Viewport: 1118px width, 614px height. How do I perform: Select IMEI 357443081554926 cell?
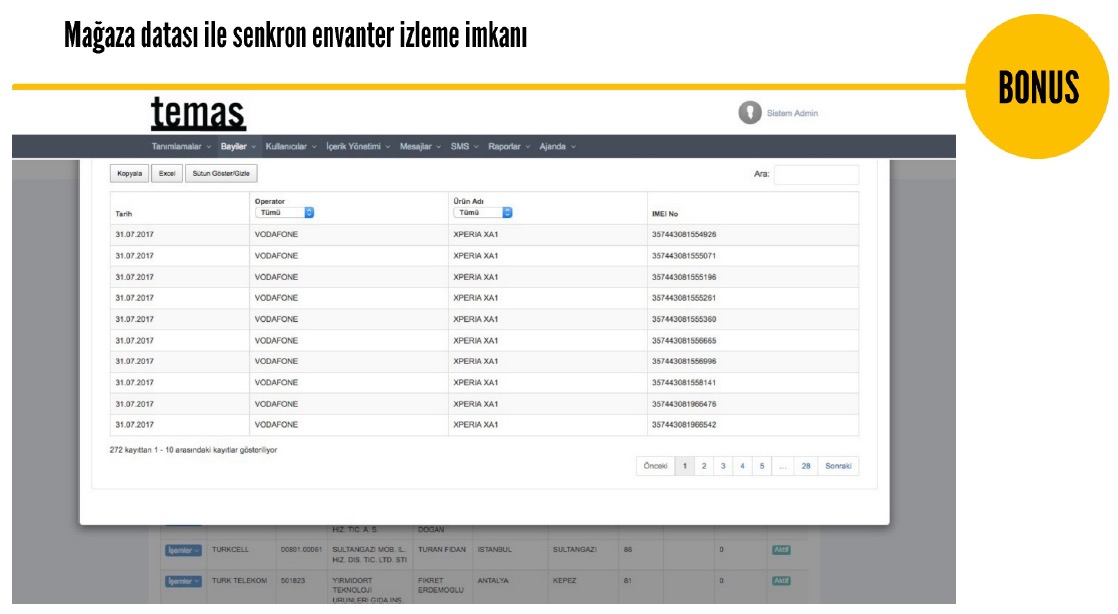point(684,235)
